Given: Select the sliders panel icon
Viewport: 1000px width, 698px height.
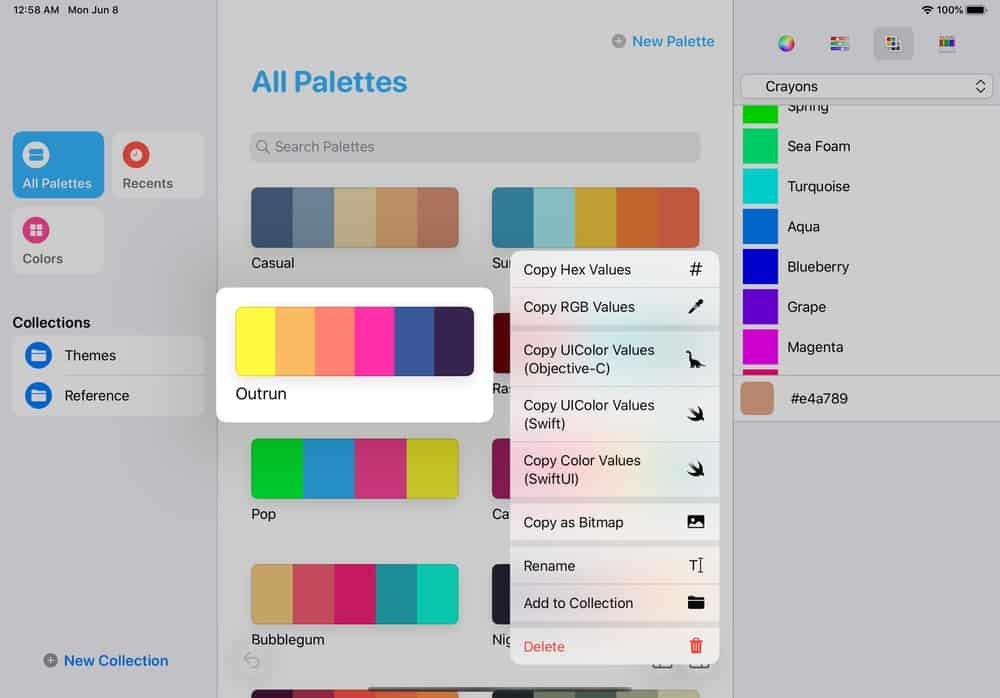Looking at the screenshot, I should [839, 43].
